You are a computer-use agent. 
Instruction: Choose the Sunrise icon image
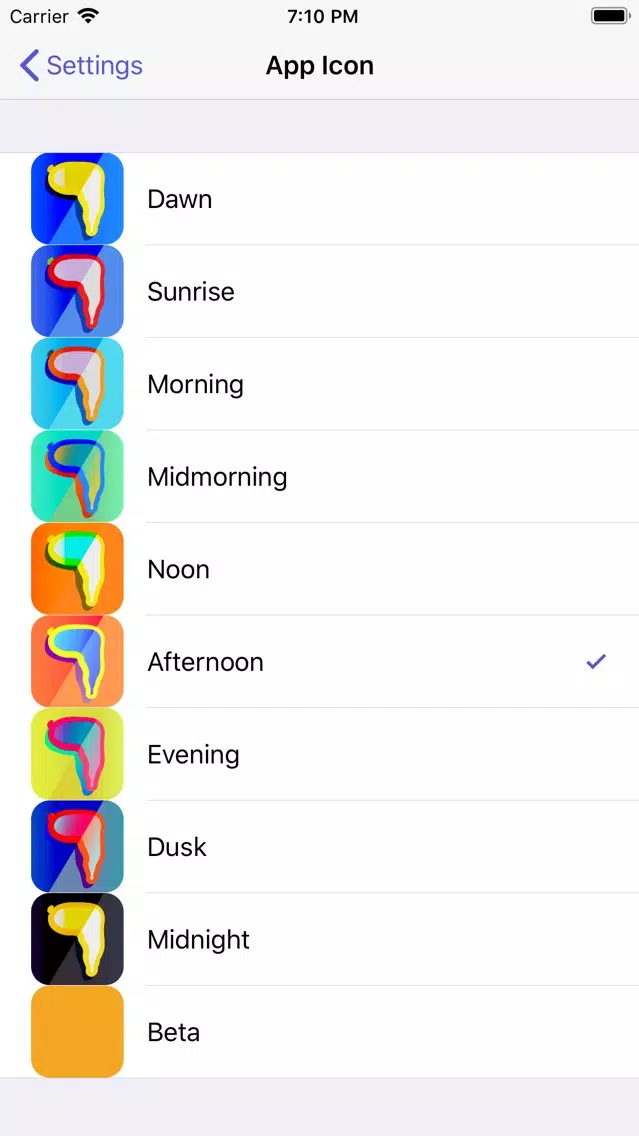click(x=78, y=291)
